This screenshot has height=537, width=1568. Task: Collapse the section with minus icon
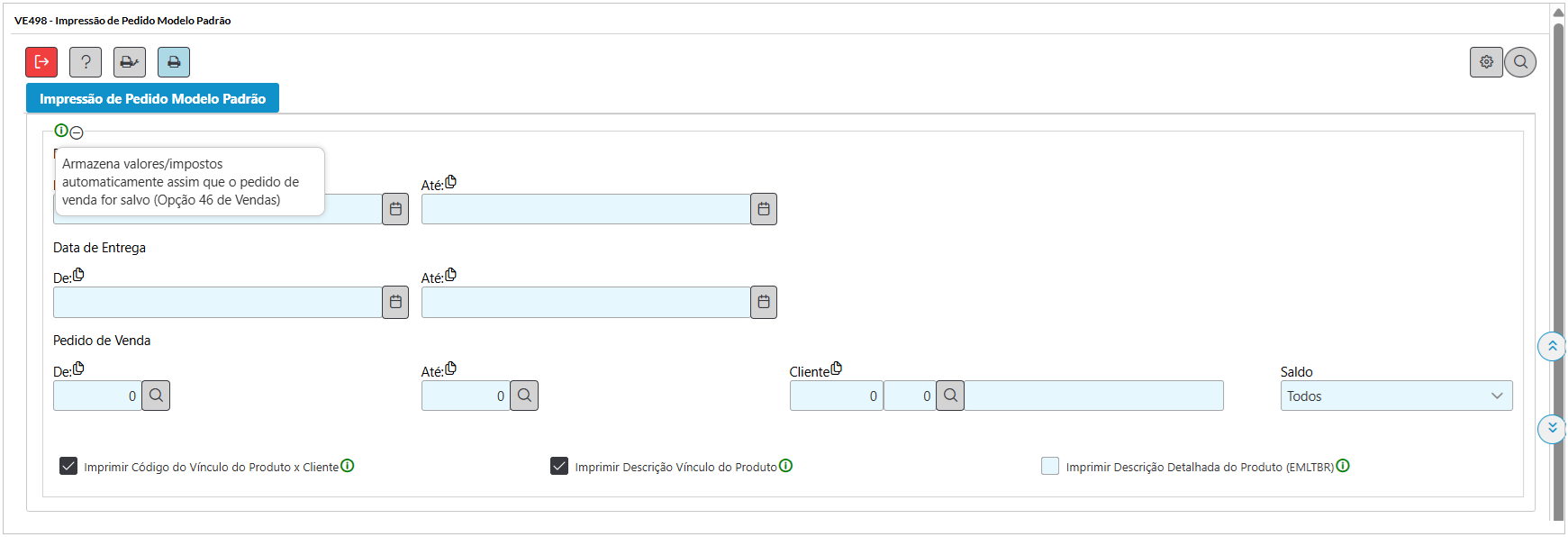pos(77,132)
